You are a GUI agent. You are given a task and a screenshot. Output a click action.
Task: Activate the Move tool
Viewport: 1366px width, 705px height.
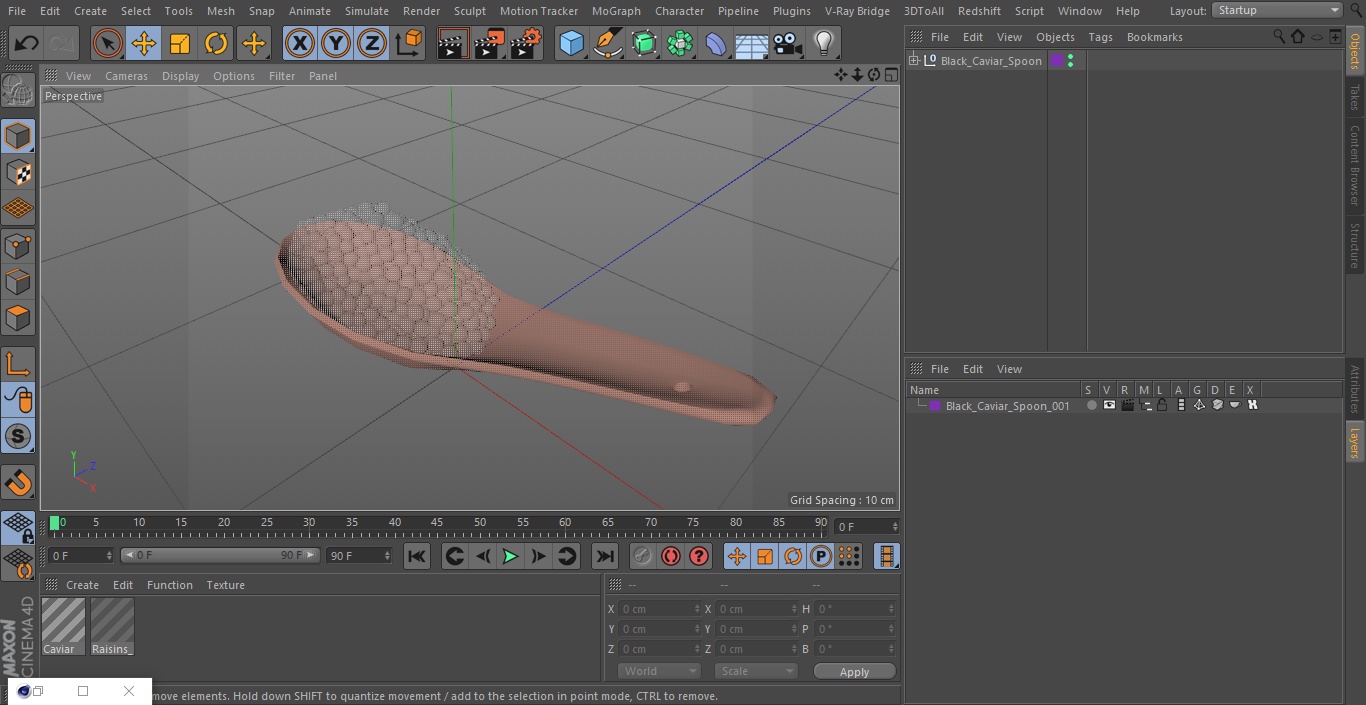(x=144, y=44)
